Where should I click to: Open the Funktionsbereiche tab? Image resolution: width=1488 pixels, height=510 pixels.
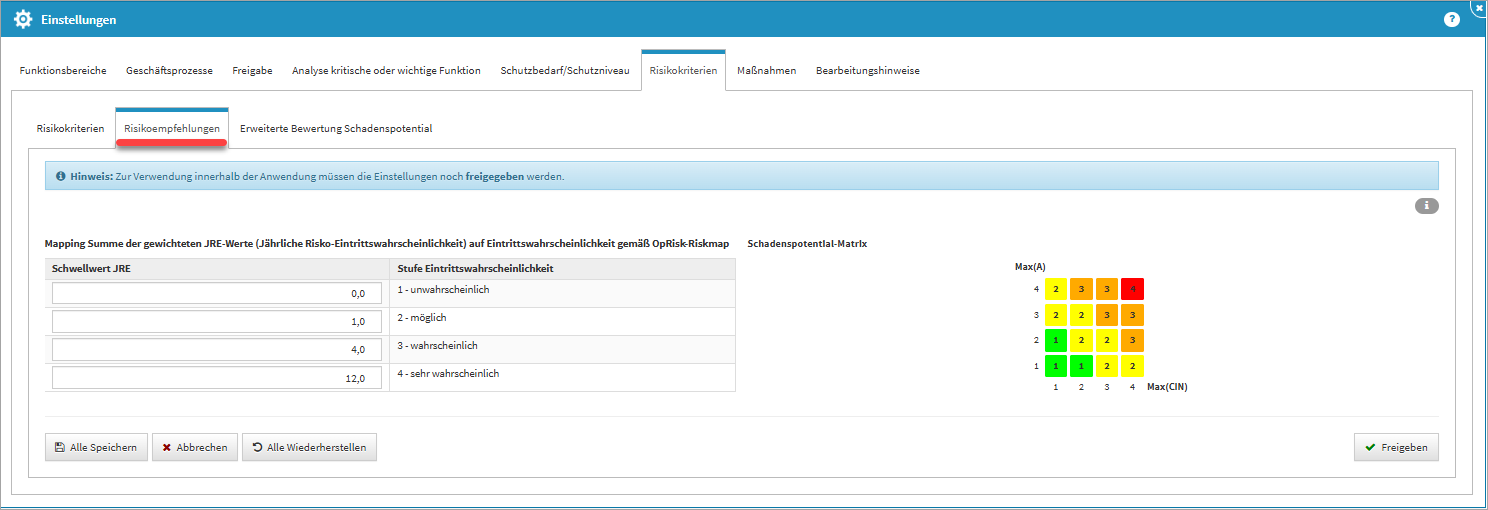coord(63,71)
